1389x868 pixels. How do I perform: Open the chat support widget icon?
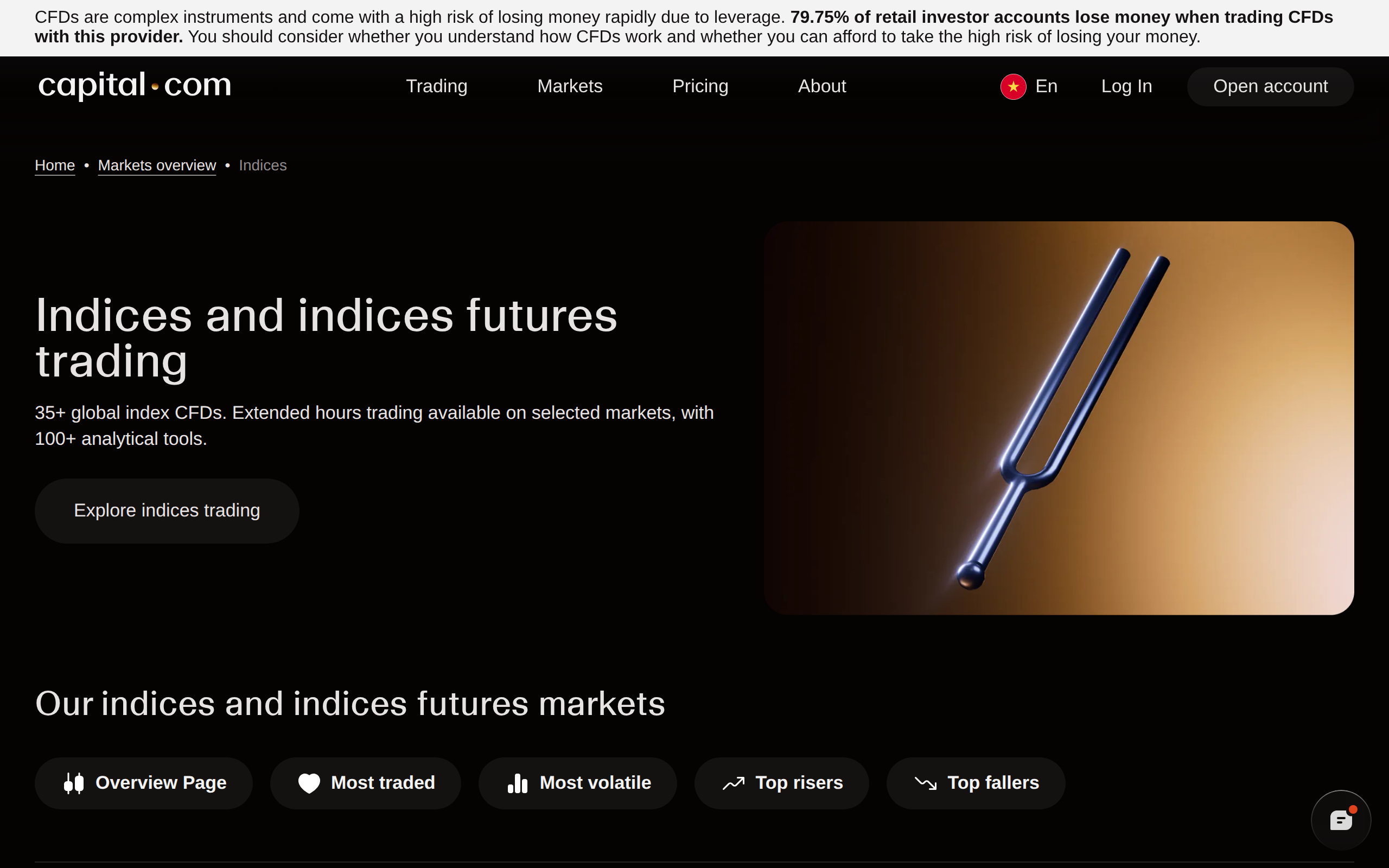click(1341, 820)
